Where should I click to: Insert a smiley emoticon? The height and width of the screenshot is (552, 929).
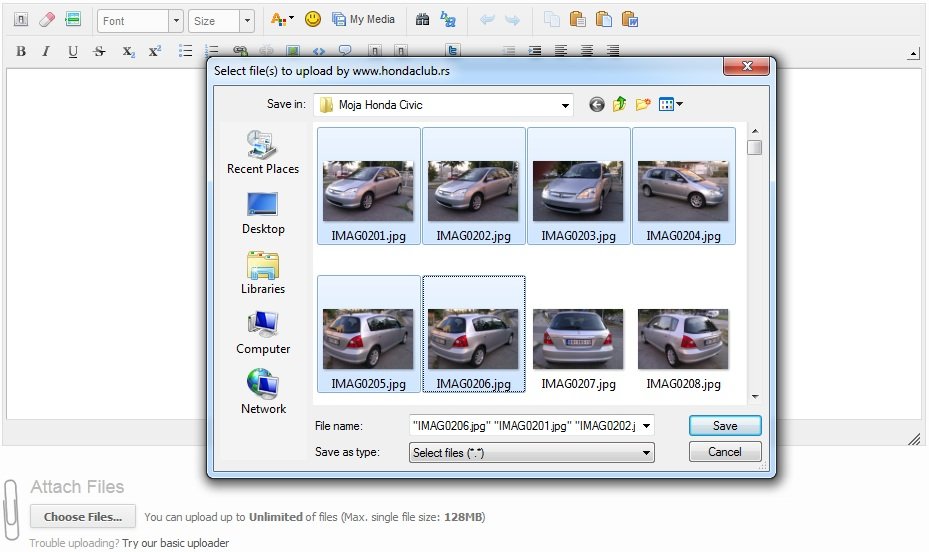tap(313, 19)
